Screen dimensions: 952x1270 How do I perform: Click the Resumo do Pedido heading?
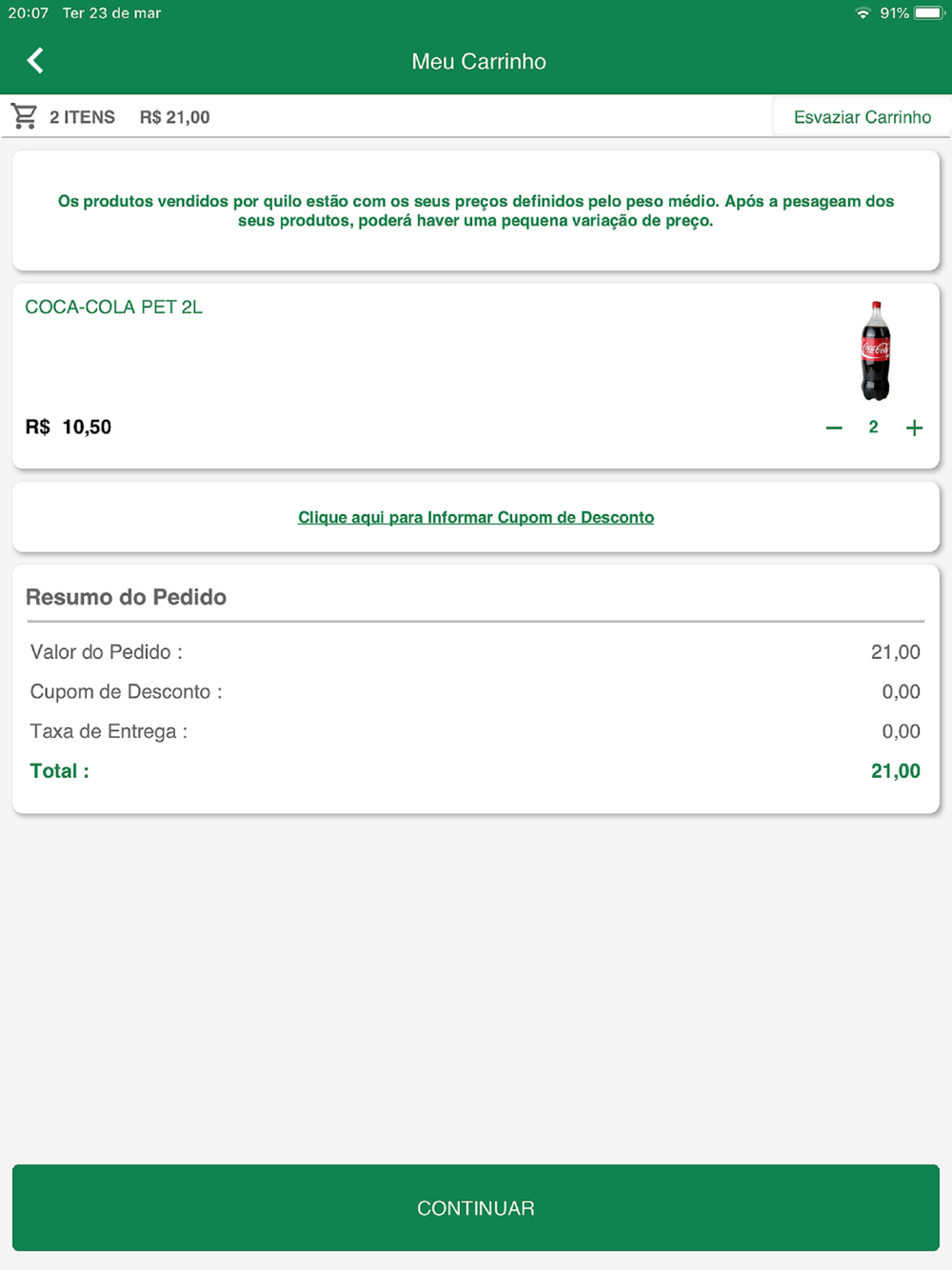click(x=126, y=597)
